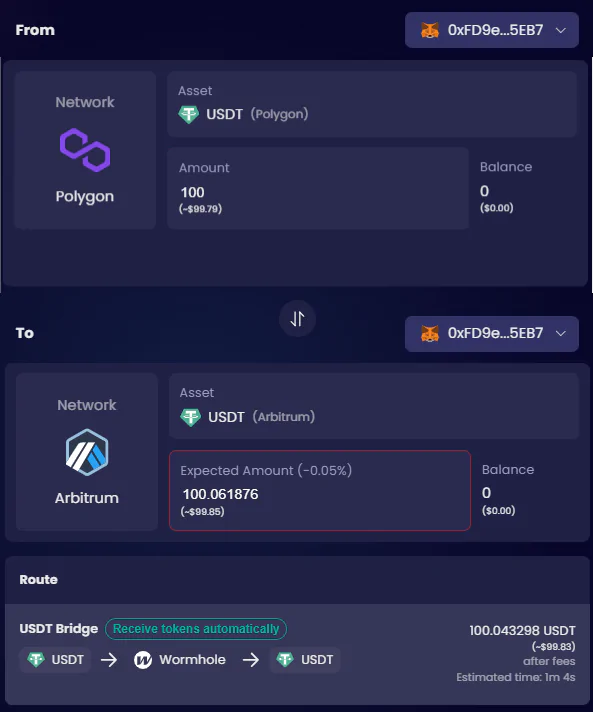Click the swap networks arrows icon
The width and height of the screenshot is (593, 712).
(x=297, y=319)
